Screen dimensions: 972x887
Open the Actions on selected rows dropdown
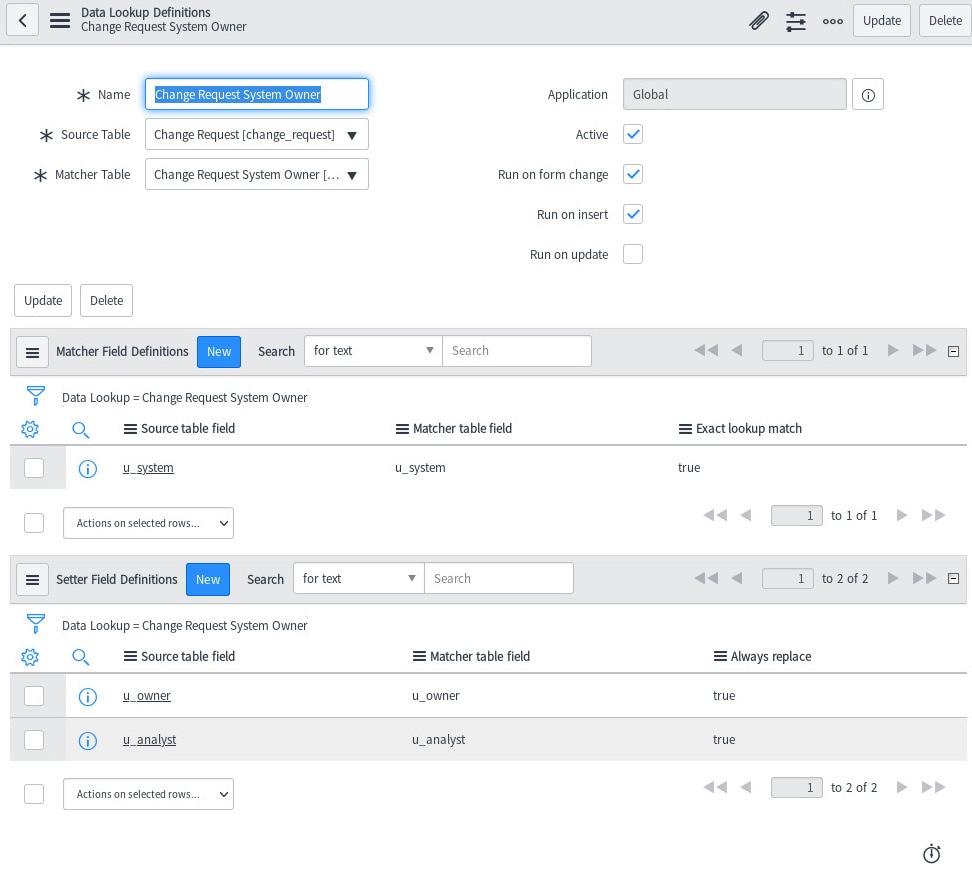[148, 523]
